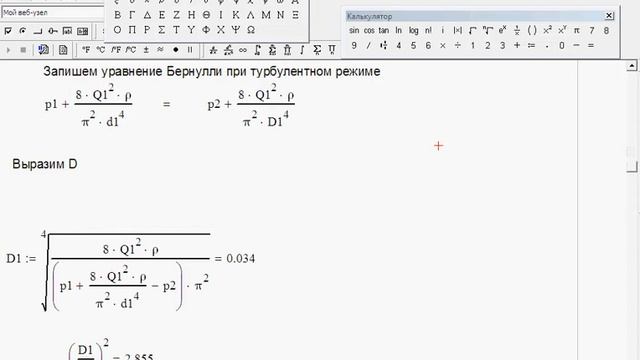The width and height of the screenshot is (640, 360).
Task: Click digit 5 in Calculator palette
Action: click(413, 45)
